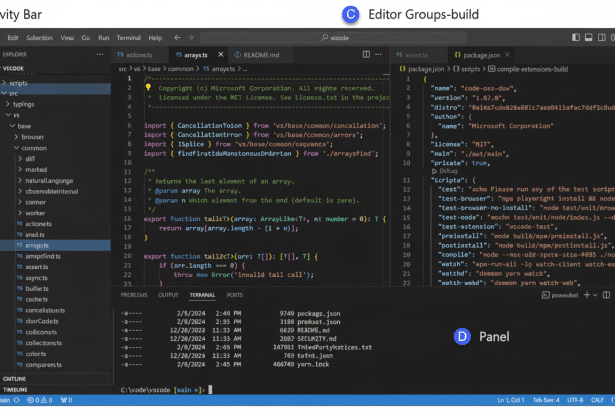This screenshot has height=410, width=615.
Task: Split the terminal in the panel
Action: (606, 295)
